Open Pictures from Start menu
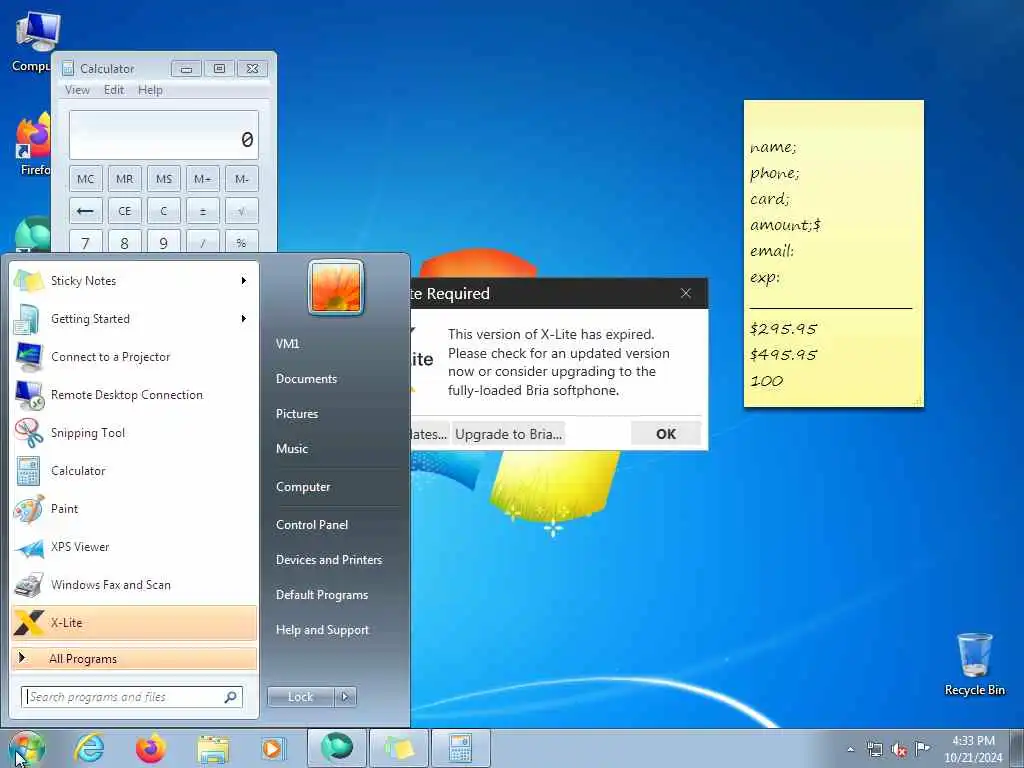The height and width of the screenshot is (768, 1024). [x=297, y=413]
